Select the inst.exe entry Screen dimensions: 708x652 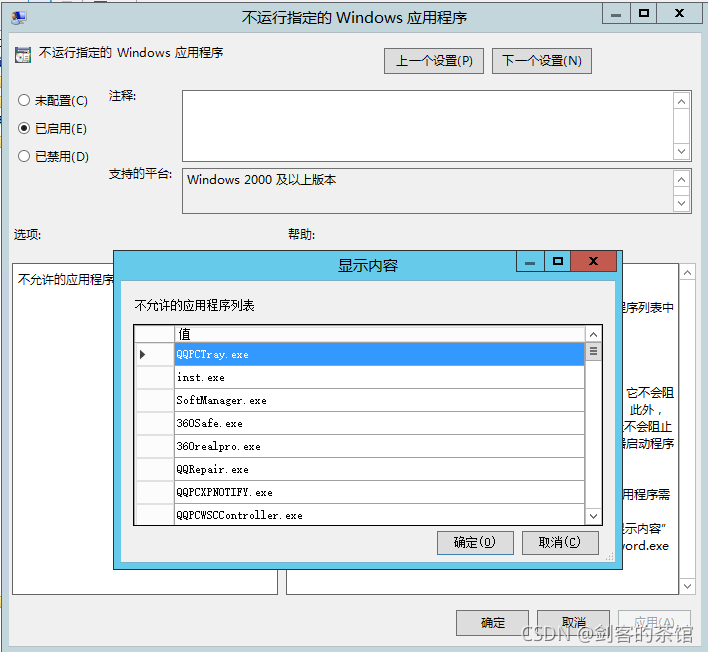coord(379,377)
